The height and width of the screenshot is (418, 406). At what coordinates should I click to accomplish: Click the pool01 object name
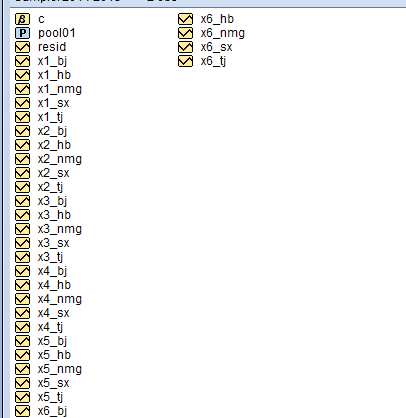pos(57,33)
